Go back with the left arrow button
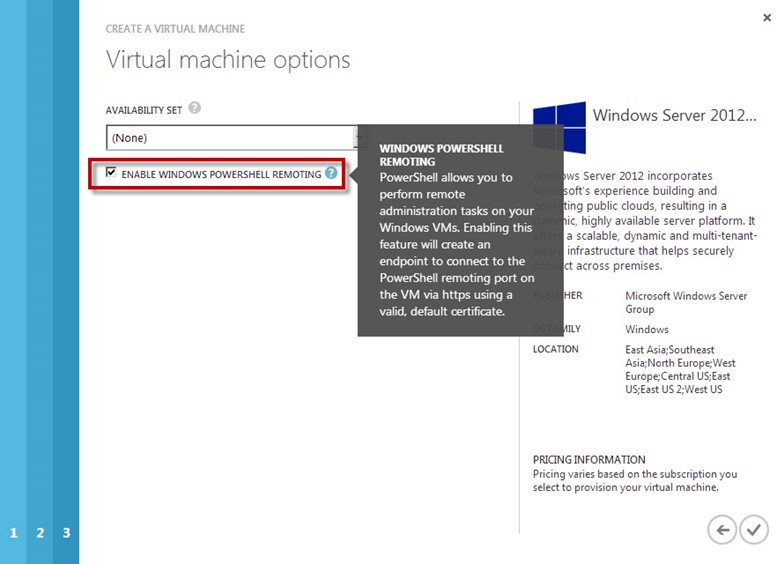Screen dimensions: 784x564 coord(722,530)
